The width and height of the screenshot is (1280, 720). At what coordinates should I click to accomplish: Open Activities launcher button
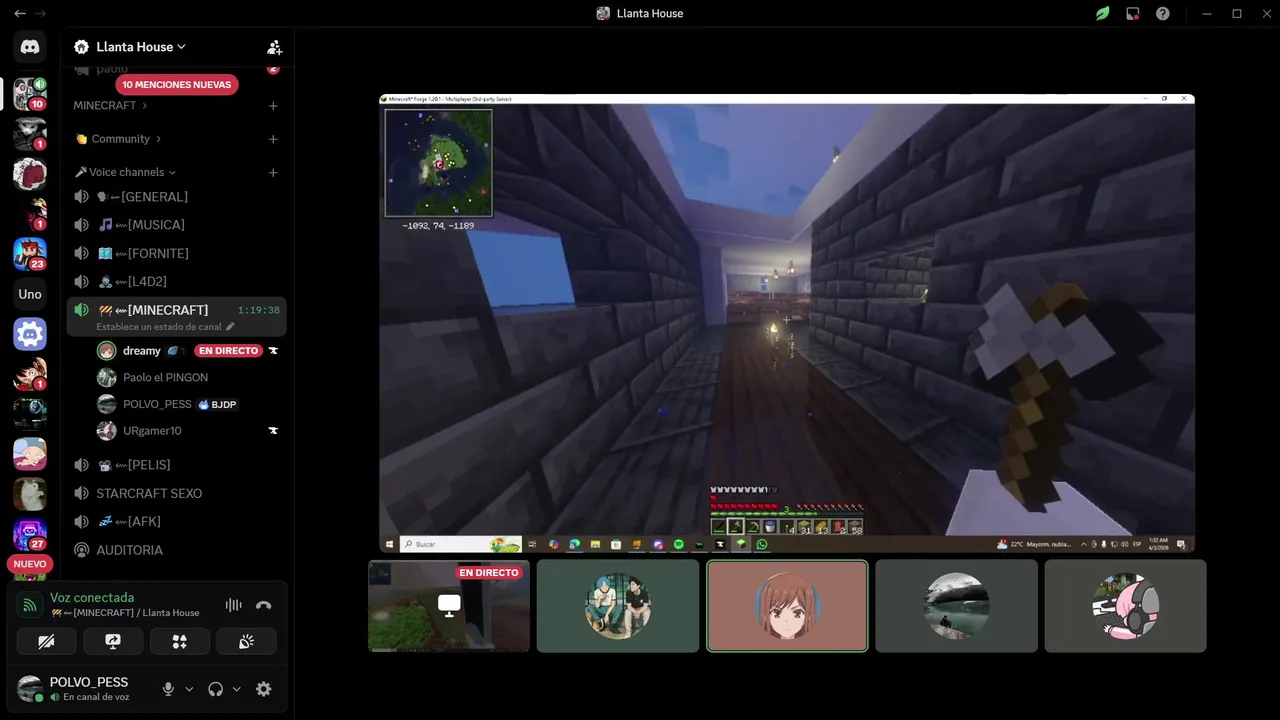click(x=180, y=641)
